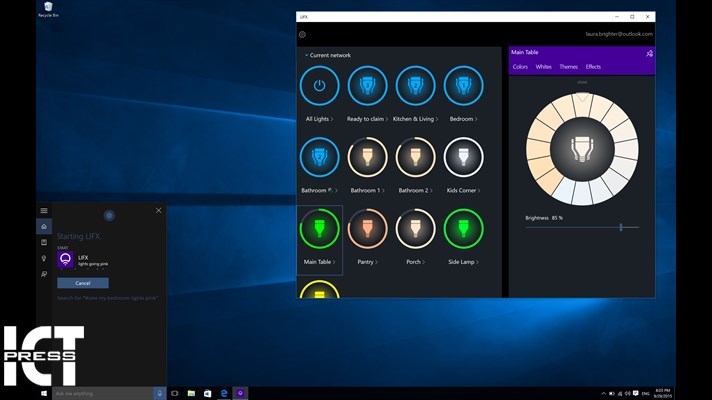This screenshot has width=712, height=400.
Task: Cancel the Cortana LIFX action
Action: [x=83, y=283]
